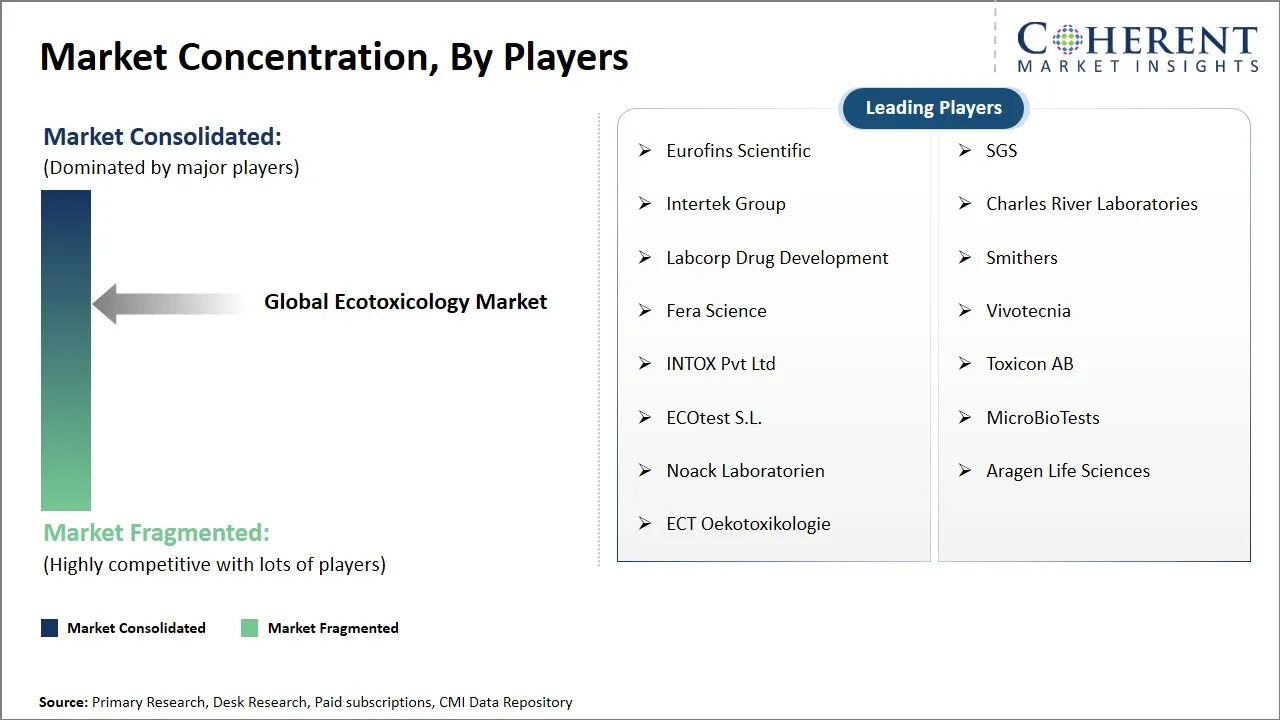Image resolution: width=1280 pixels, height=720 pixels.
Task: Select the Labcorp Drug Development list entry
Action: tap(777, 258)
